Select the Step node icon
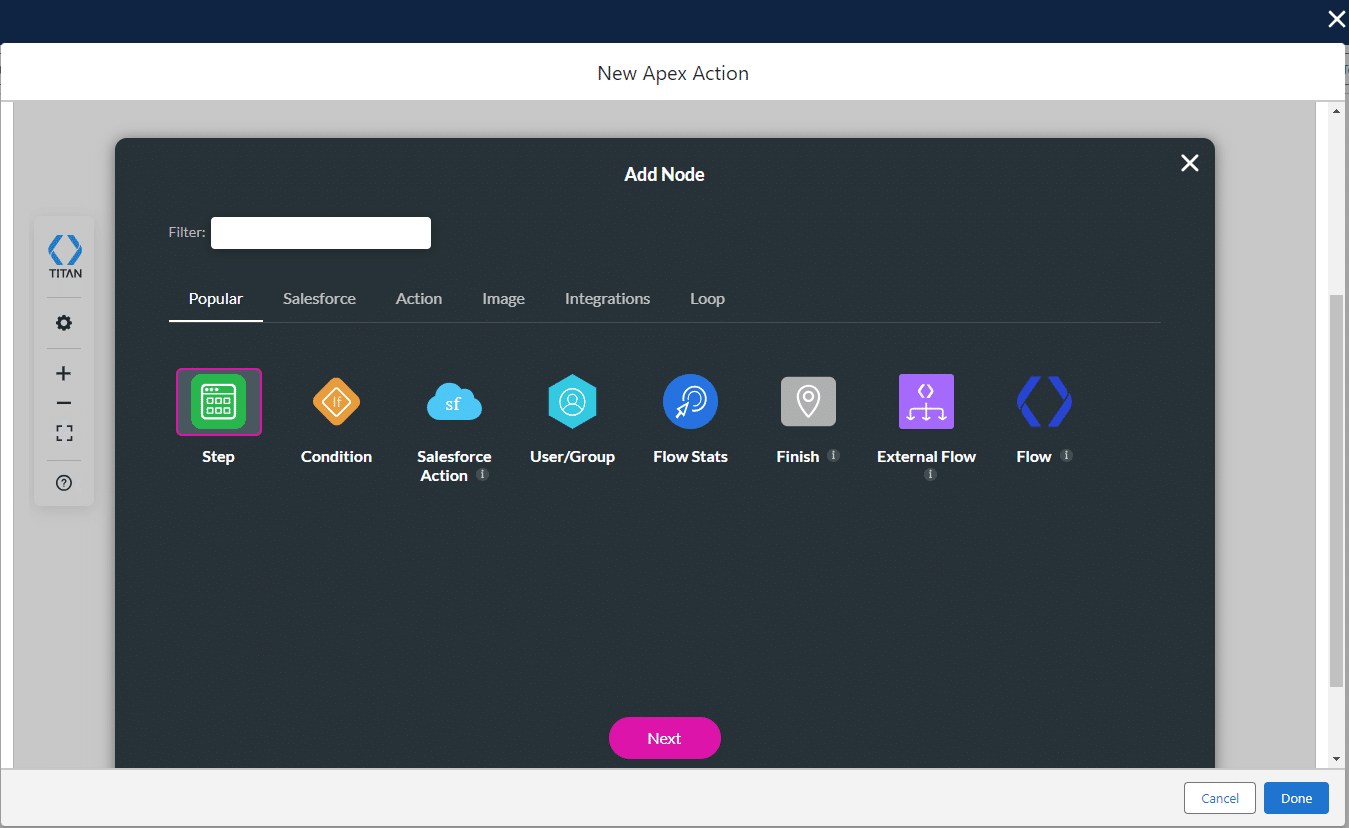 [218, 401]
